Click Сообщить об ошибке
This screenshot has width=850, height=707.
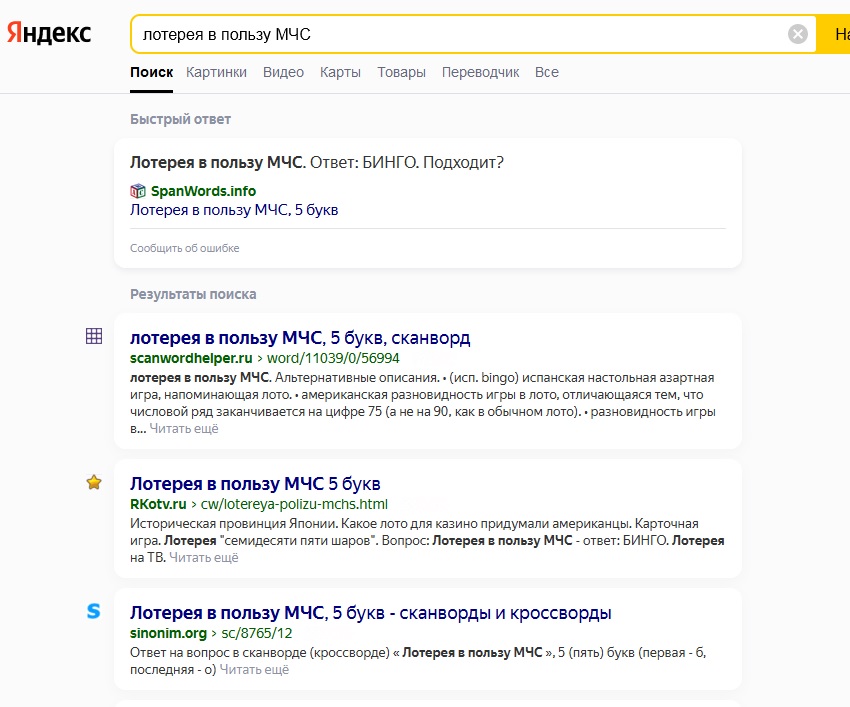pyautogui.click(x=184, y=248)
